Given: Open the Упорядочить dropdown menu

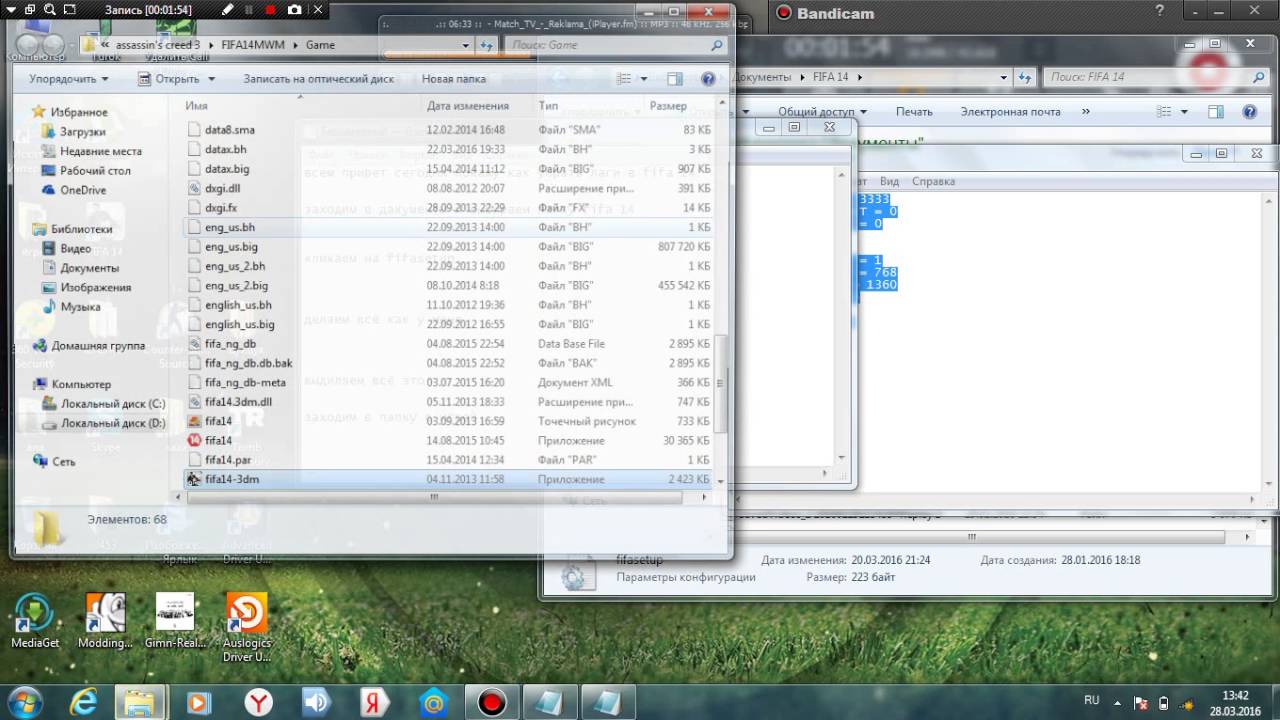Looking at the screenshot, I should tap(68, 79).
